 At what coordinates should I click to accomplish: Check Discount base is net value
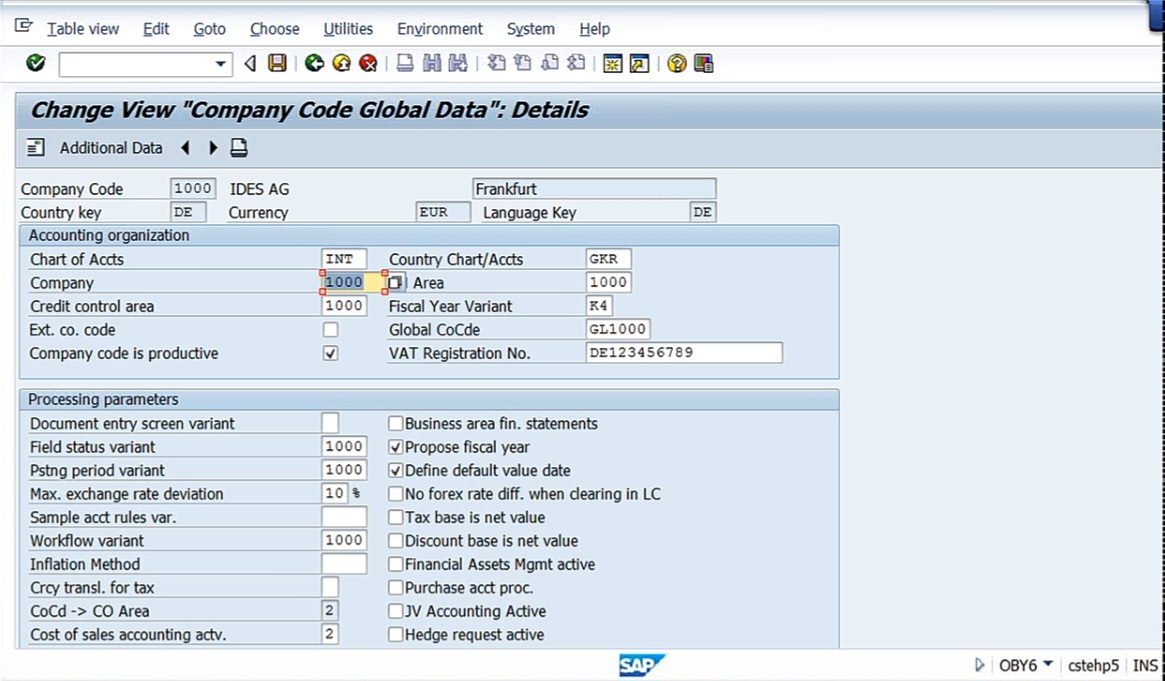[x=395, y=541]
